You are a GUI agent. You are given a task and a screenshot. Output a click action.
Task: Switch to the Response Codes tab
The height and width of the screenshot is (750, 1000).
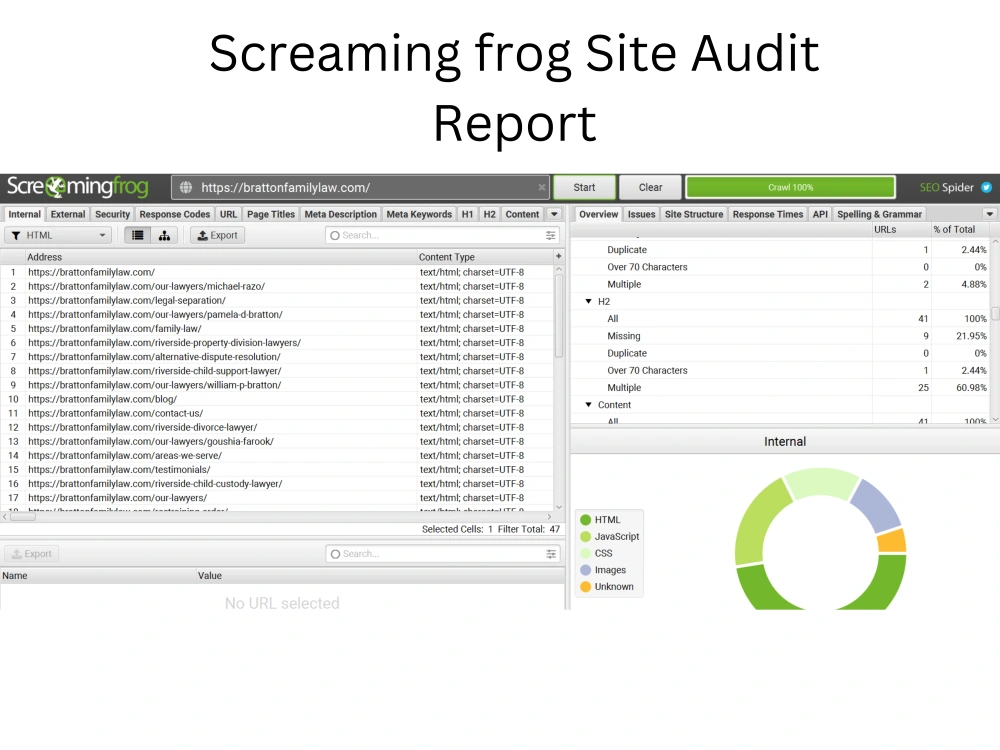pos(175,214)
